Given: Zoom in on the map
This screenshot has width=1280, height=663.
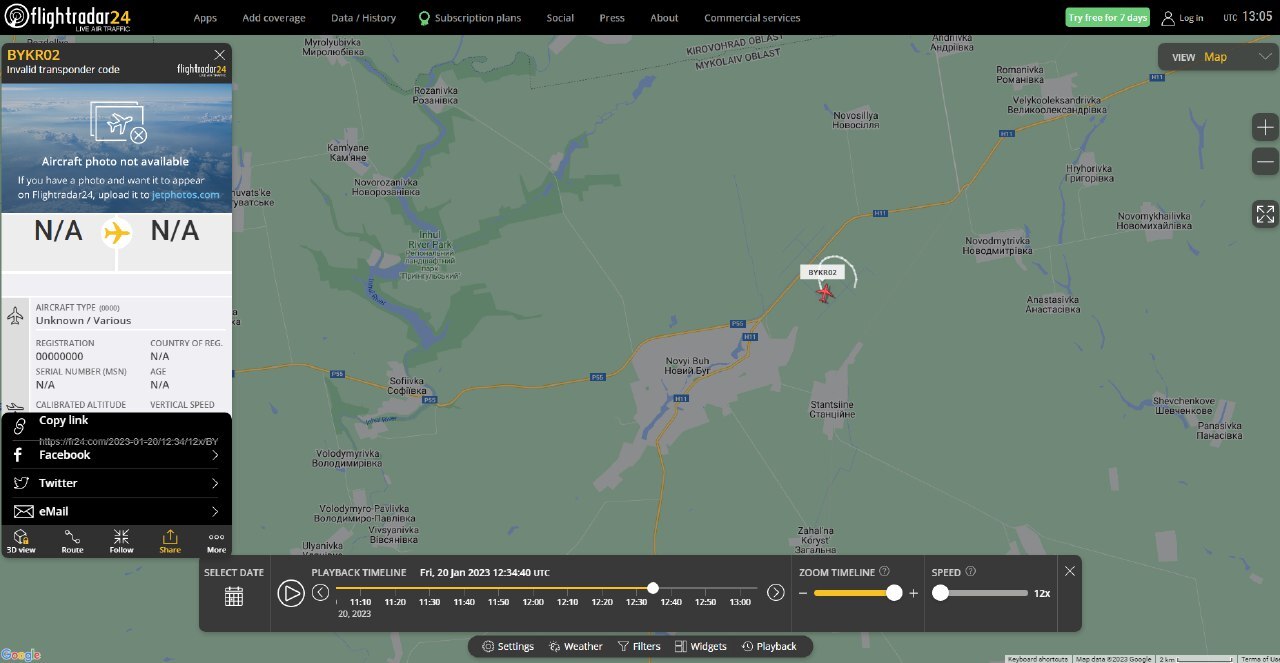Looking at the screenshot, I should pos(1266,127).
